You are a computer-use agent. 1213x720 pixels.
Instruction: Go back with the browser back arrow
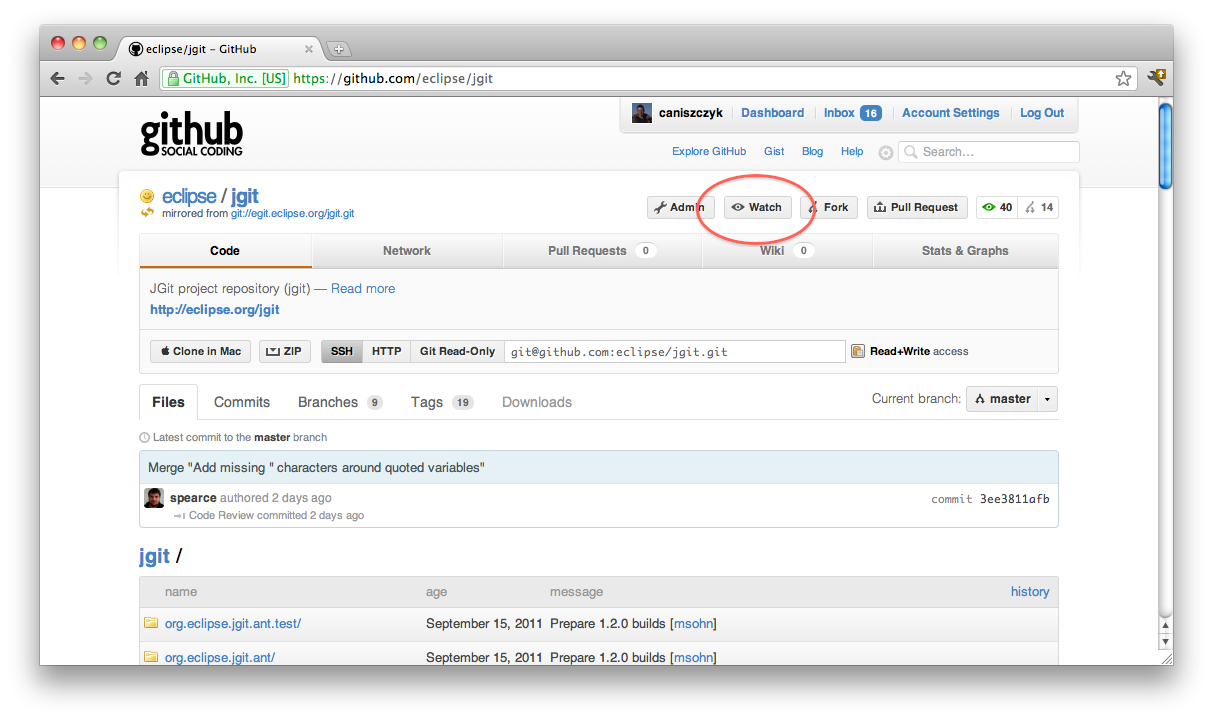[x=58, y=78]
